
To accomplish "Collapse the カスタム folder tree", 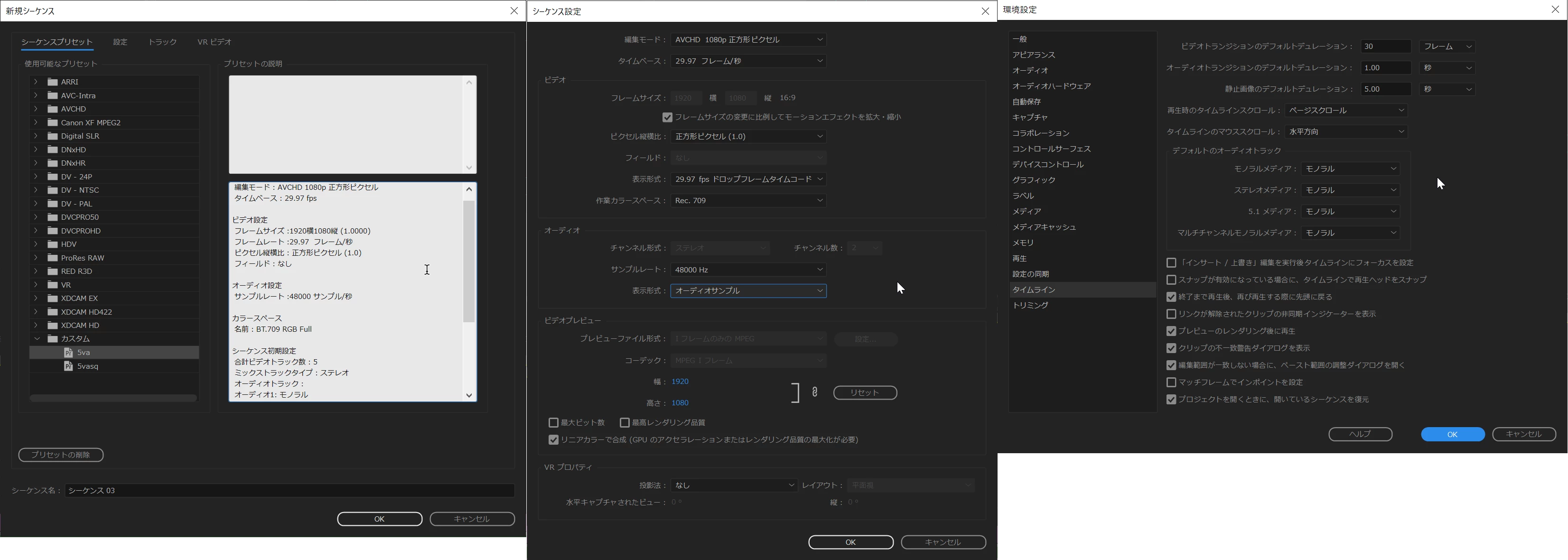I will pos(37,338).
